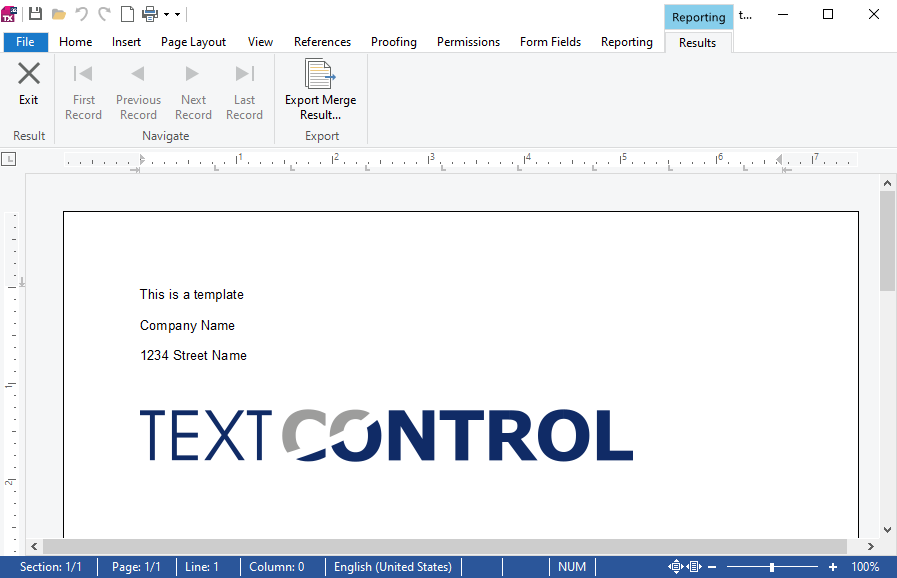
Task: Click 'Section: 1/1' in status bar
Action: pyautogui.click(x=50, y=567)
